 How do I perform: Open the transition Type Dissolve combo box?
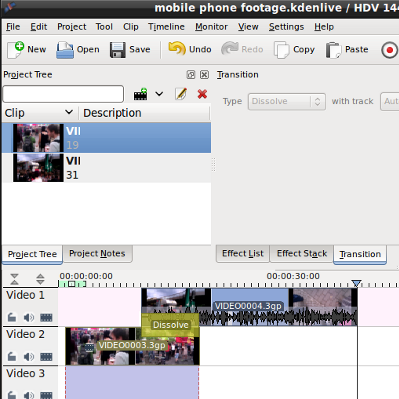[287, 101]
